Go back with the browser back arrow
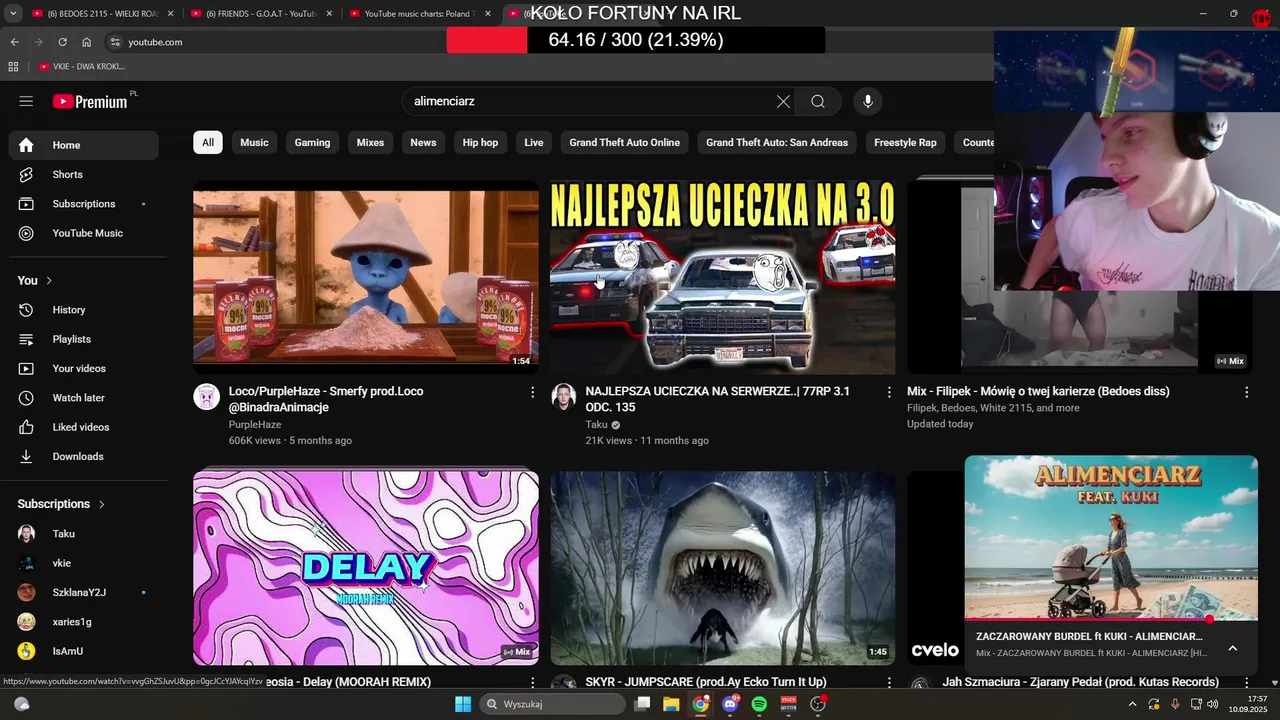 [x=14, y=42]
